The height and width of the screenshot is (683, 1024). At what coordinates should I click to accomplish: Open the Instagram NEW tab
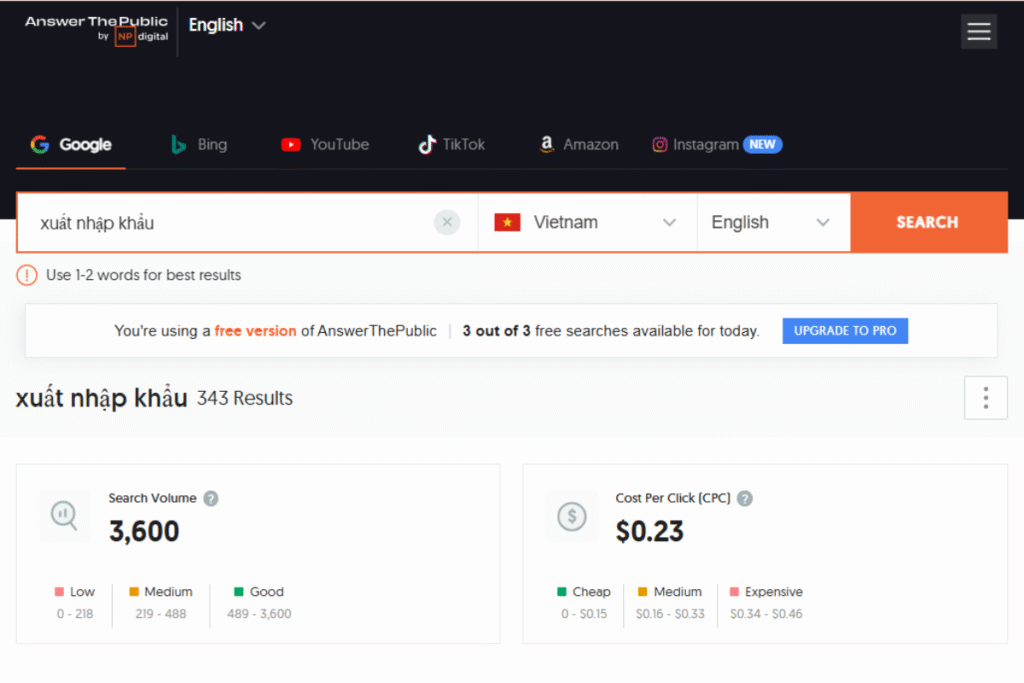click(x=716, y=144)
